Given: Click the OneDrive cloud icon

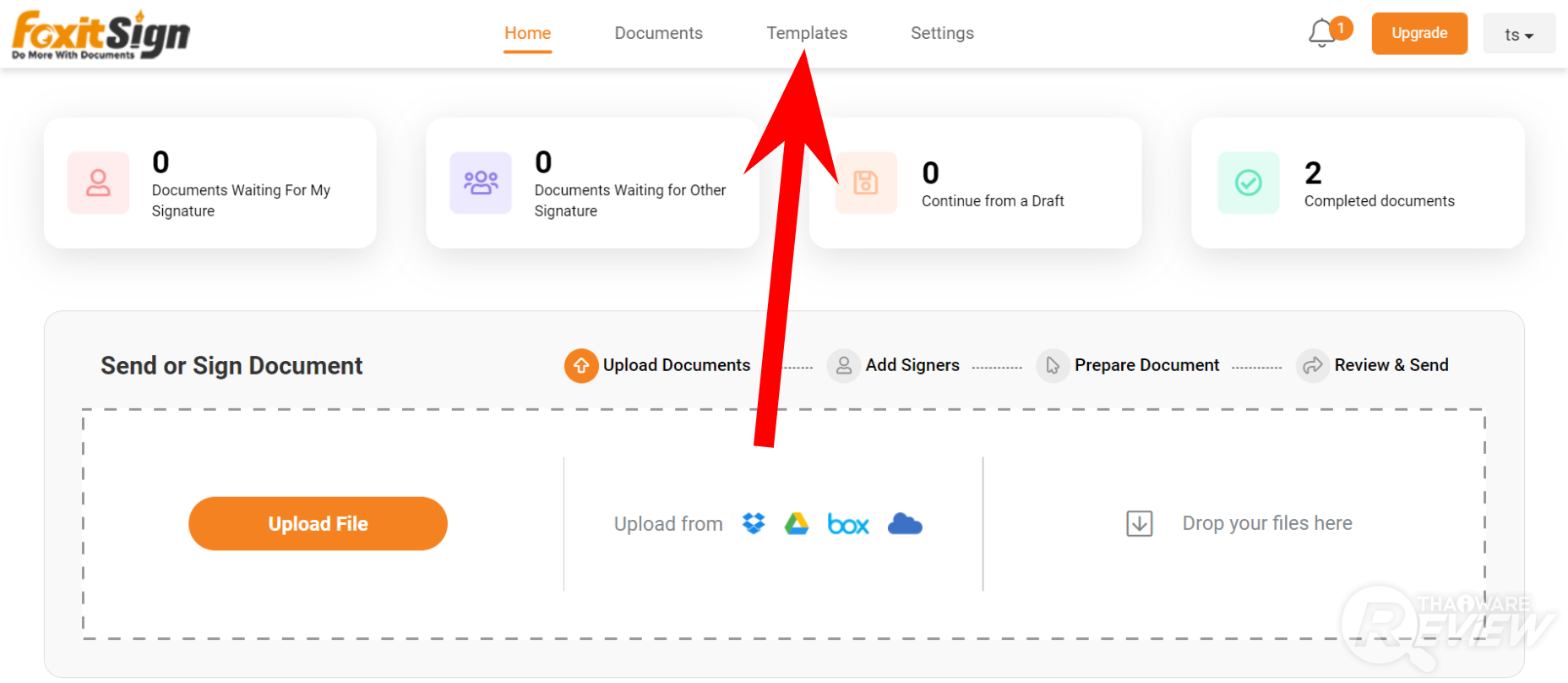Looking at the screenshot, I should coord(905,524).
